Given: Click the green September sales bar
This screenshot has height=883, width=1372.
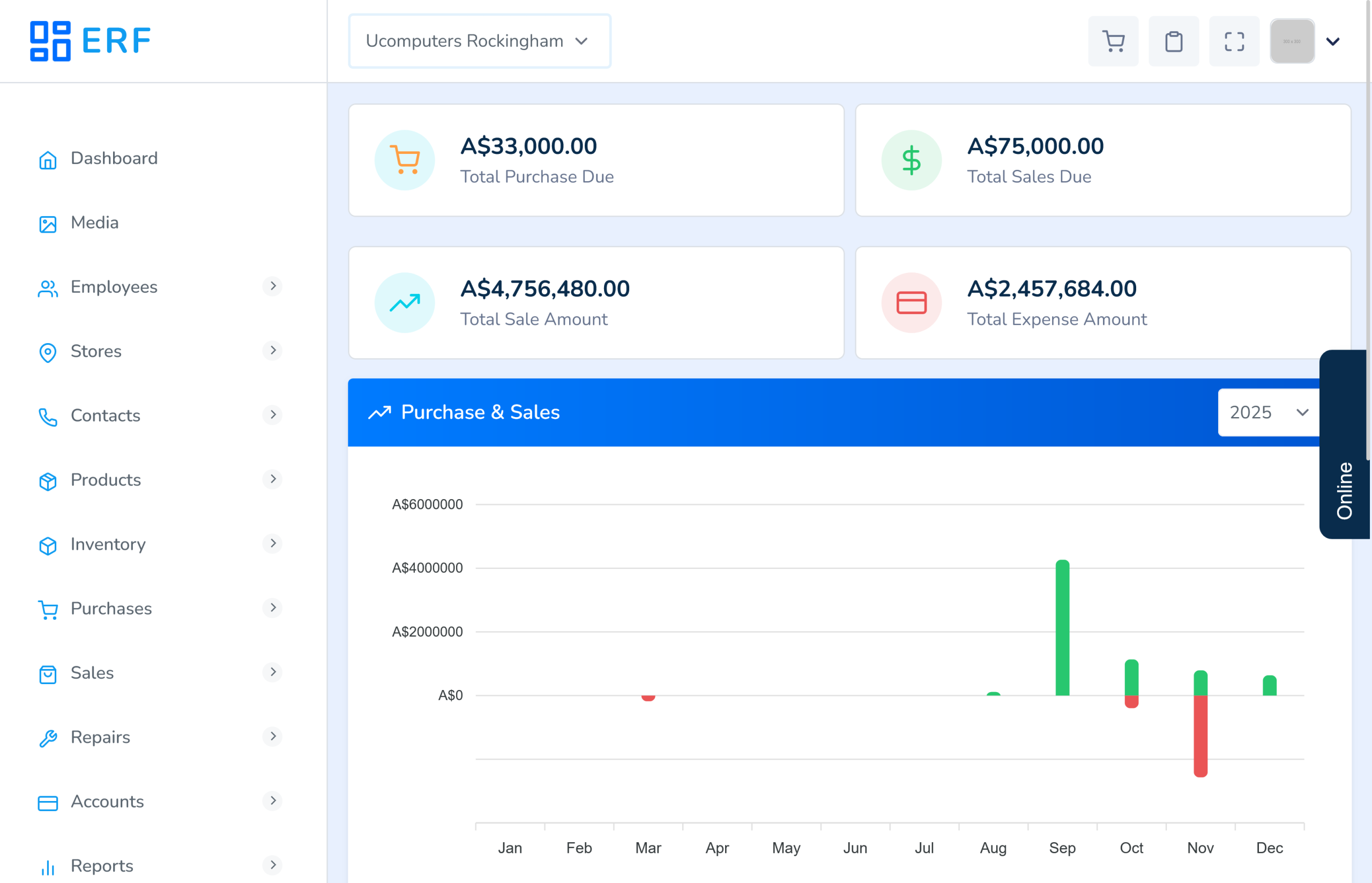Looking at the screenshot, I should [1062, 628].
